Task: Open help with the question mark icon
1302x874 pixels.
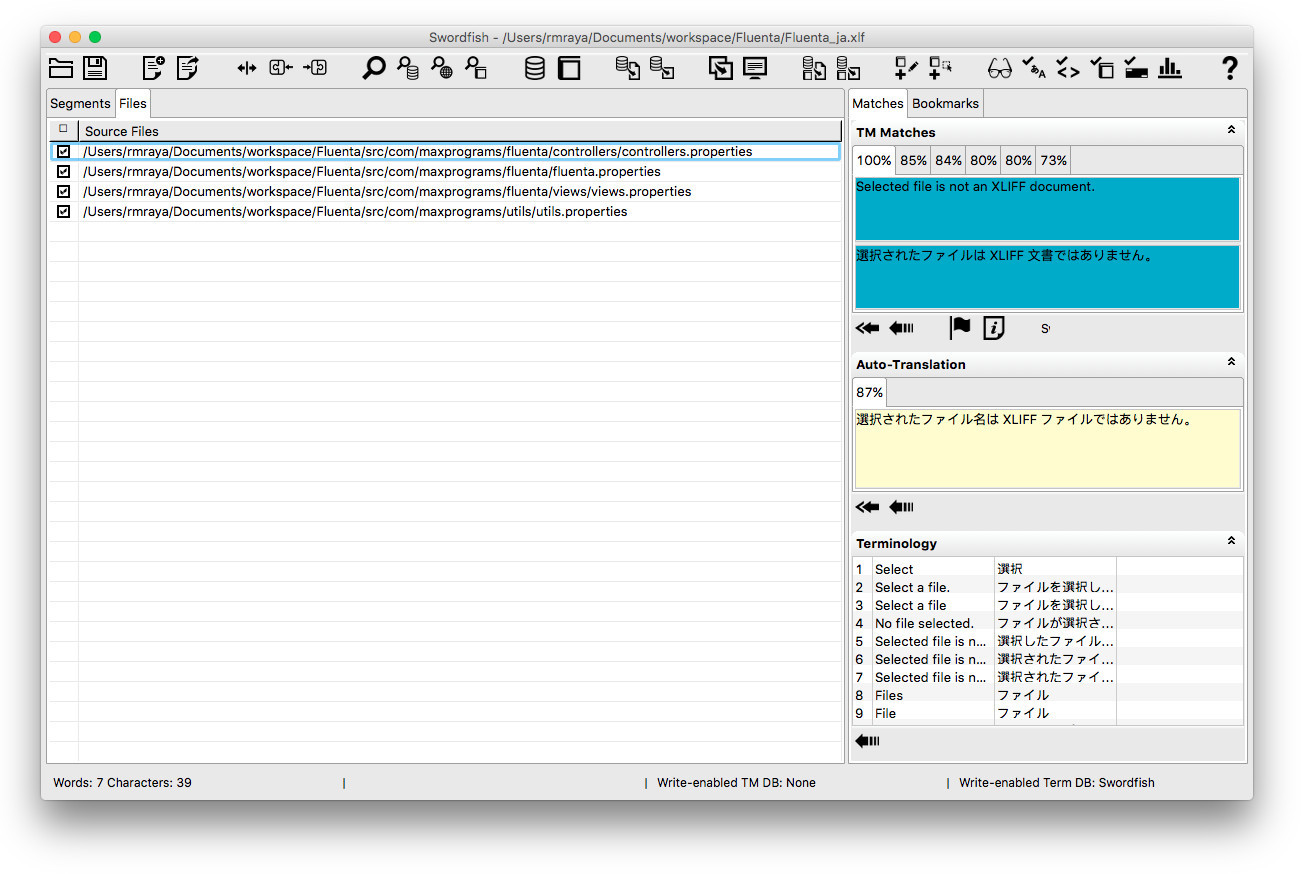Action: [x=1230, y=68]
